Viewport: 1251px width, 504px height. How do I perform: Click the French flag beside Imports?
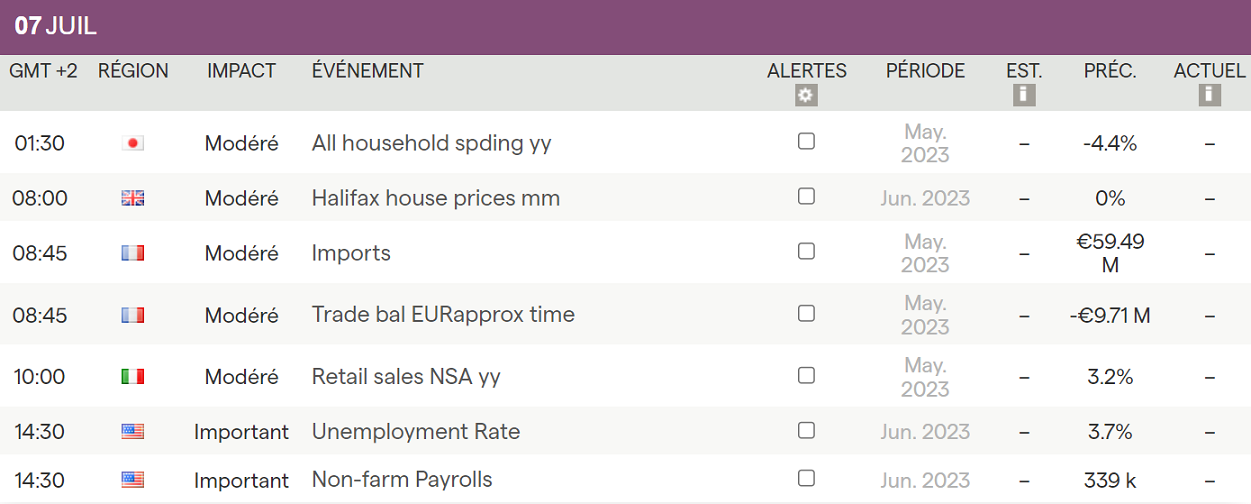[x=132, y=253]
